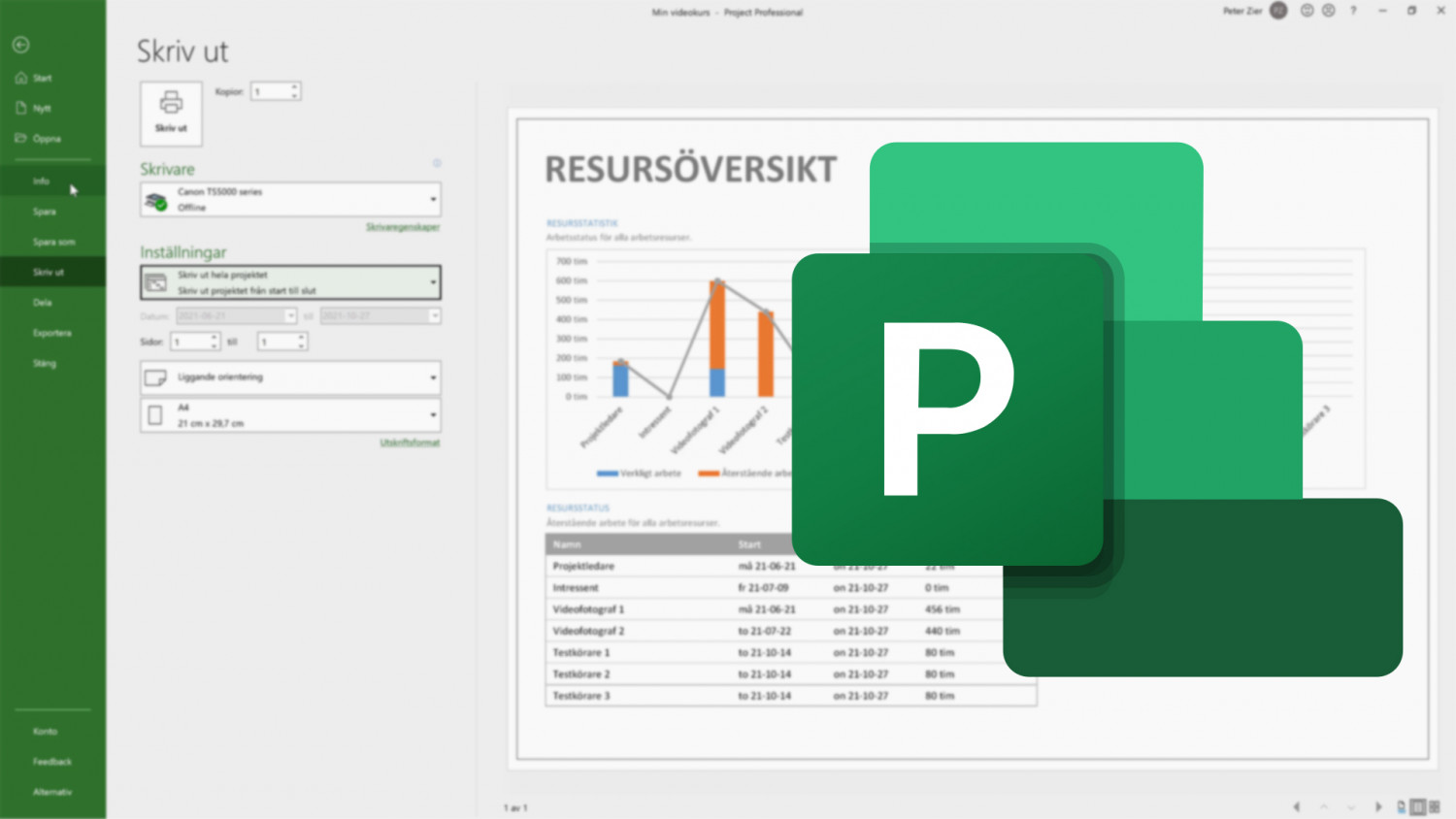Open Alternativ from the sidebar menu

52,792
